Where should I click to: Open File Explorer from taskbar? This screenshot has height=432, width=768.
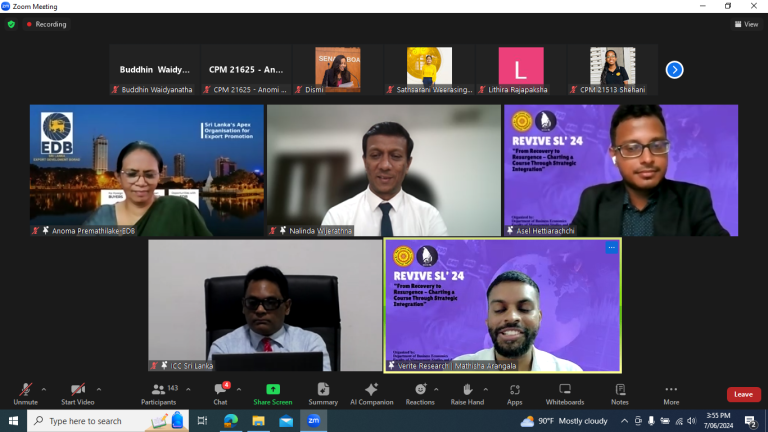(x=258, y=421)
